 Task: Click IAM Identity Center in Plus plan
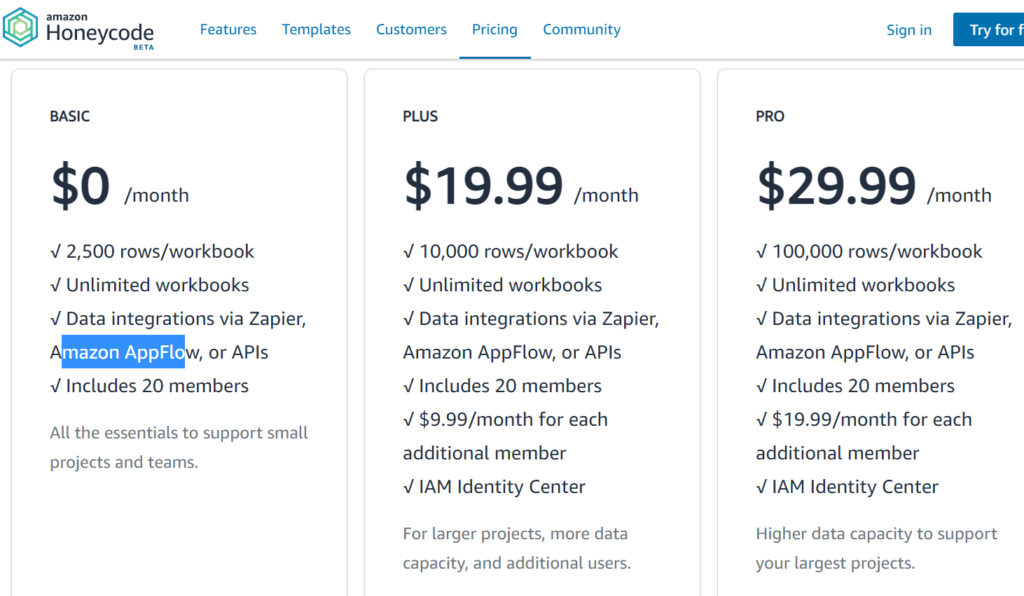click(x=502, y=487)
